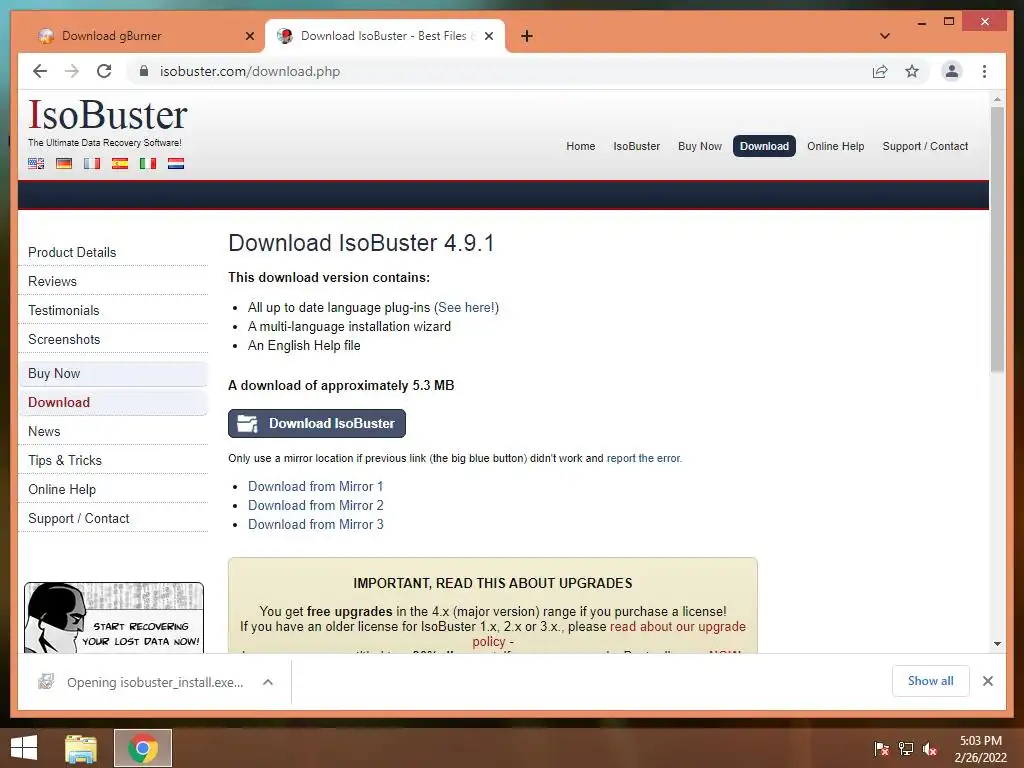
Task: Select the German flag language
Action: (x=64, y=163)
